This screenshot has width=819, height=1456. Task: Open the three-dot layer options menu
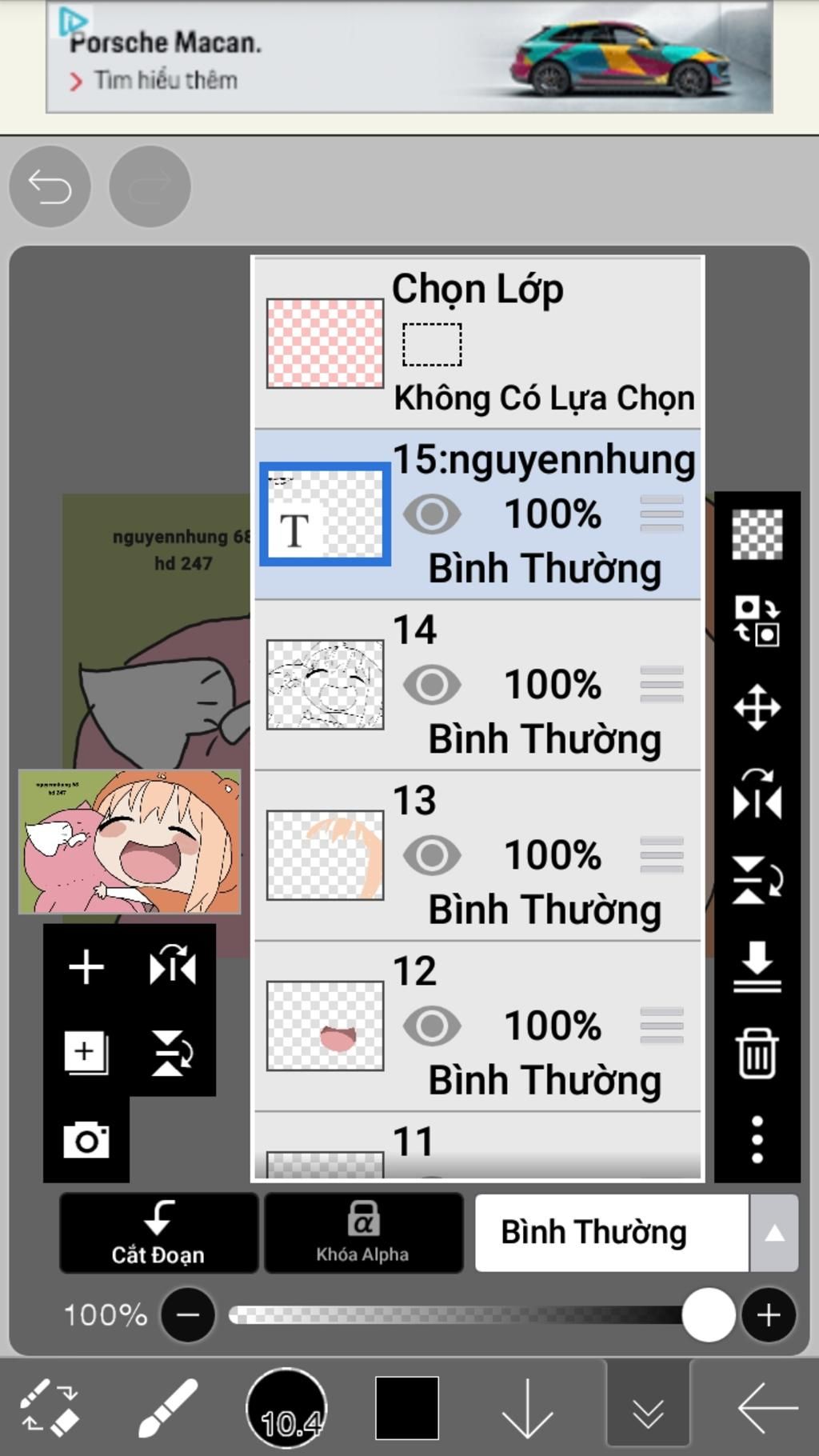click(757, 1139)
